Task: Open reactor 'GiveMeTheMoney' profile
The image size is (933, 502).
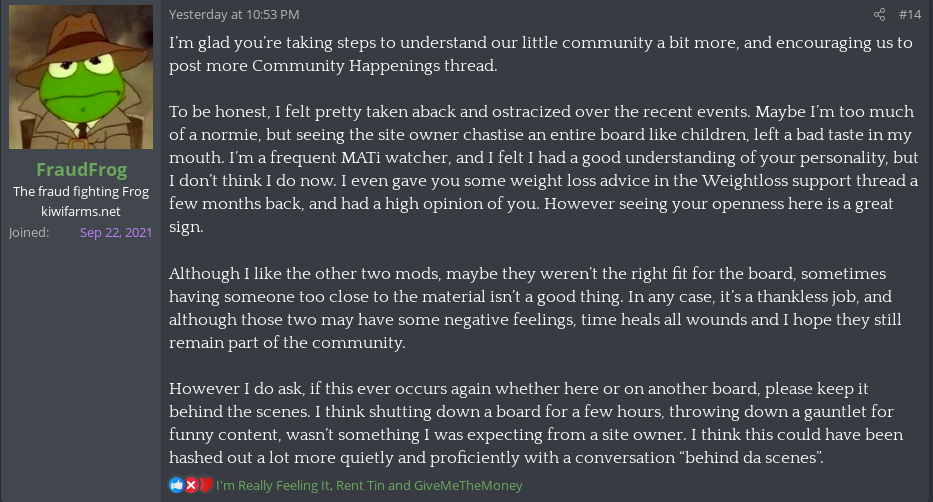Action: tap(471, 485)
